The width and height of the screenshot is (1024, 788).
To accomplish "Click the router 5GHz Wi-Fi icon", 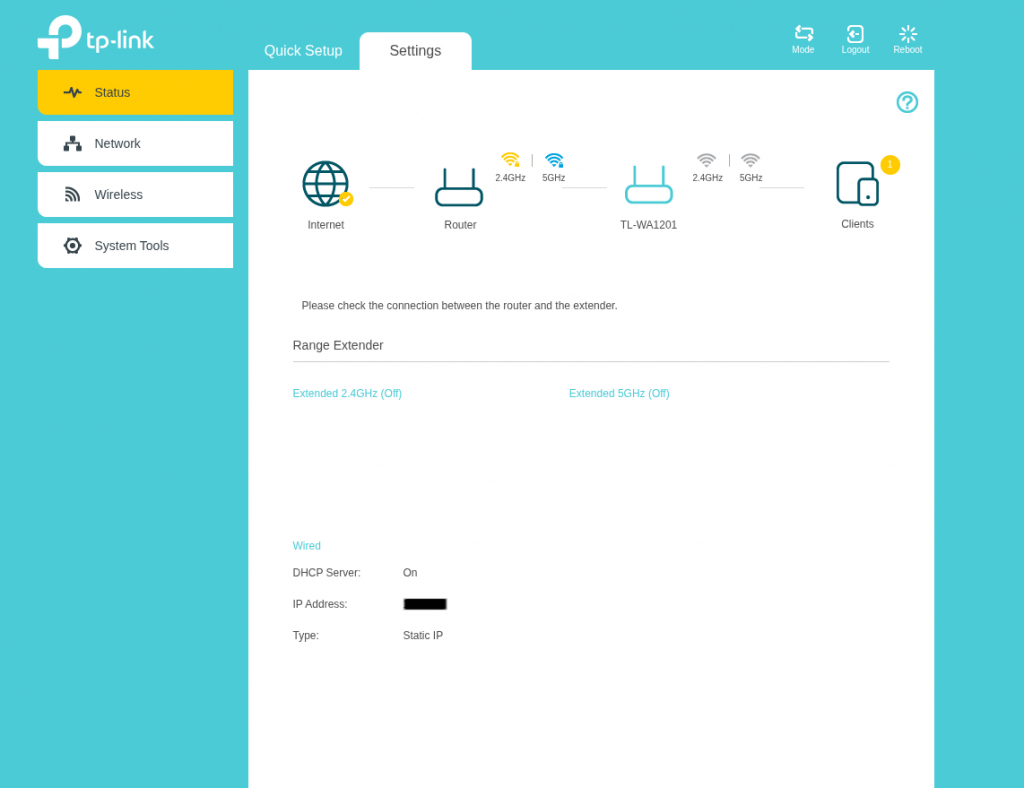I will [554, 160].
